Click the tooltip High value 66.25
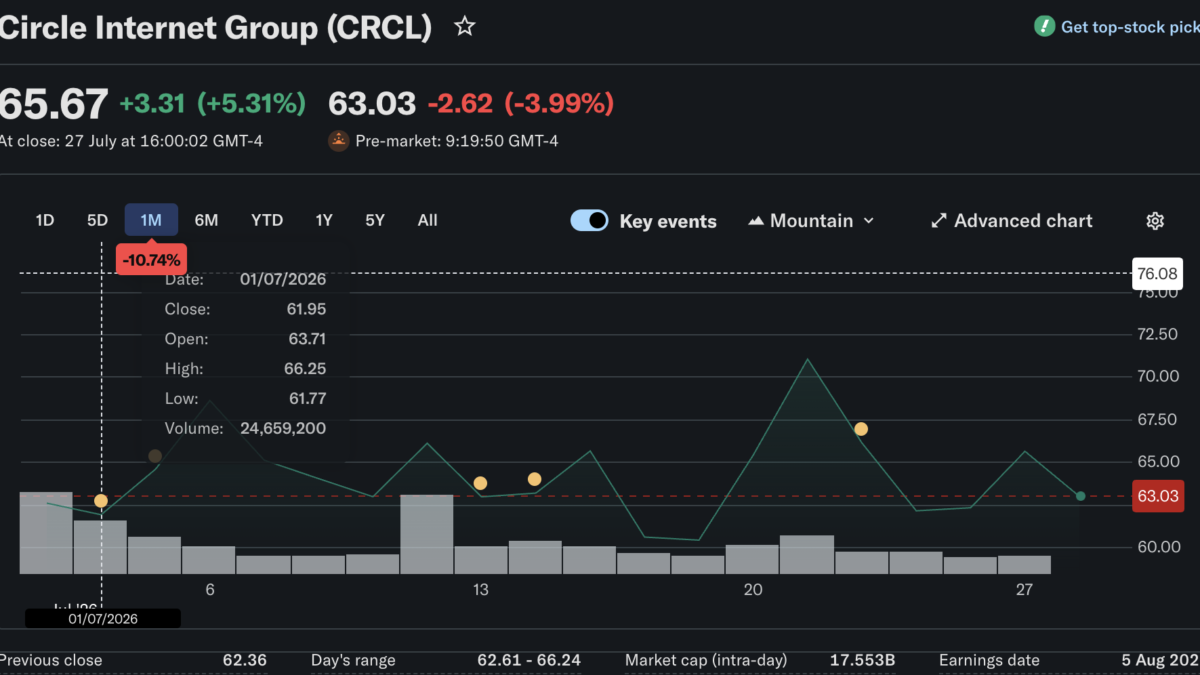1200x675 pixels. click(305, 369)
